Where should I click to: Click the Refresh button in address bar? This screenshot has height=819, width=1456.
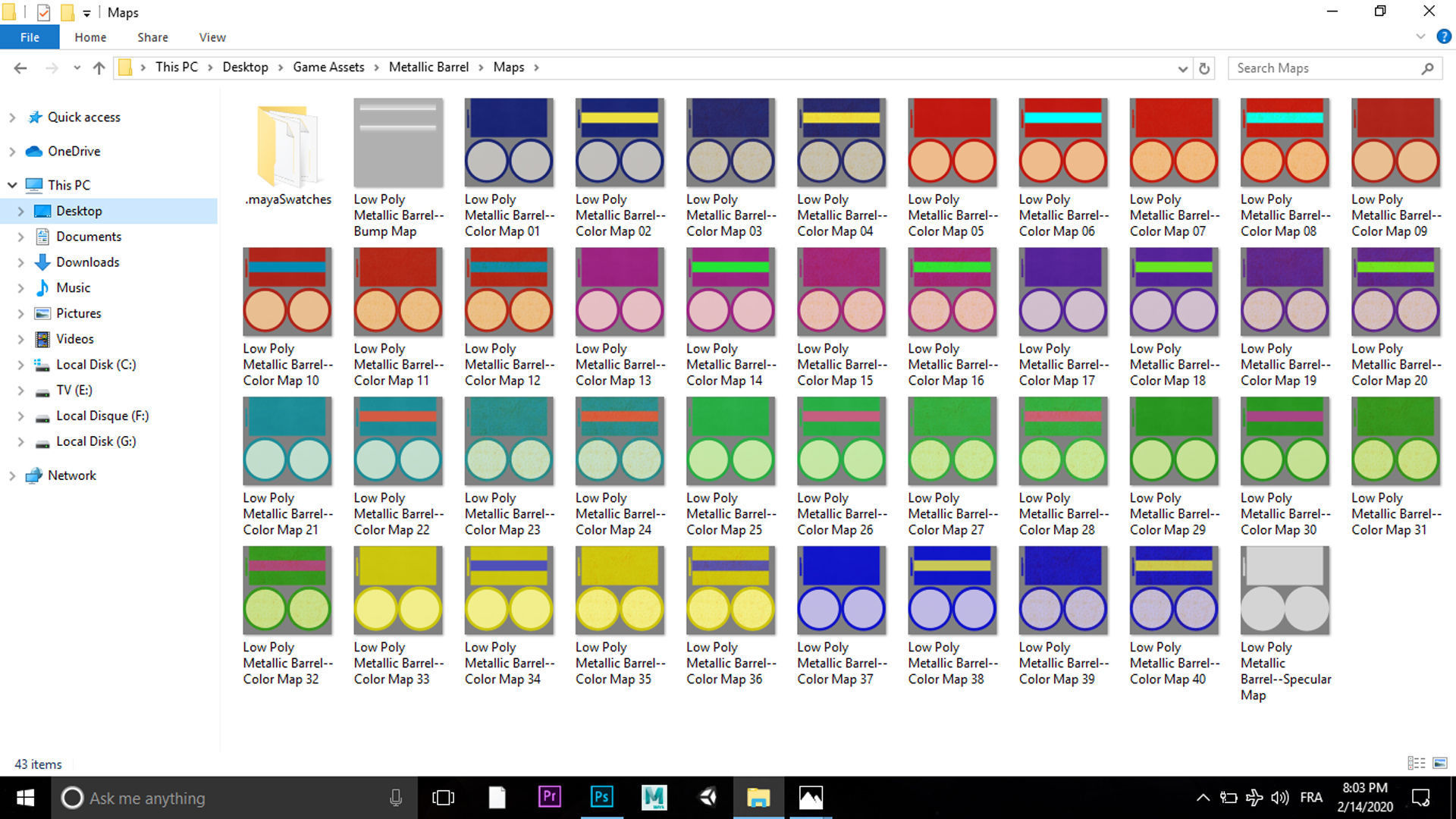[1203, 68]
